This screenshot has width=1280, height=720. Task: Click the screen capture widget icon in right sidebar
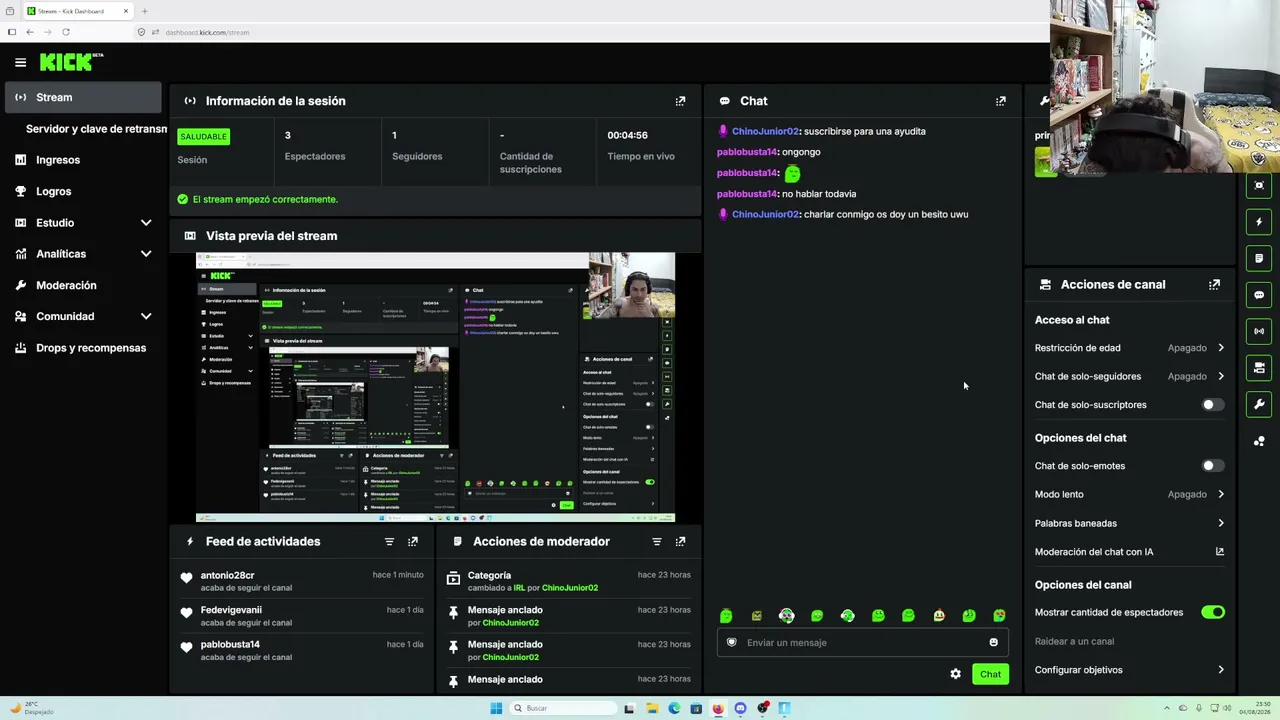click(x=1259, y=185)
